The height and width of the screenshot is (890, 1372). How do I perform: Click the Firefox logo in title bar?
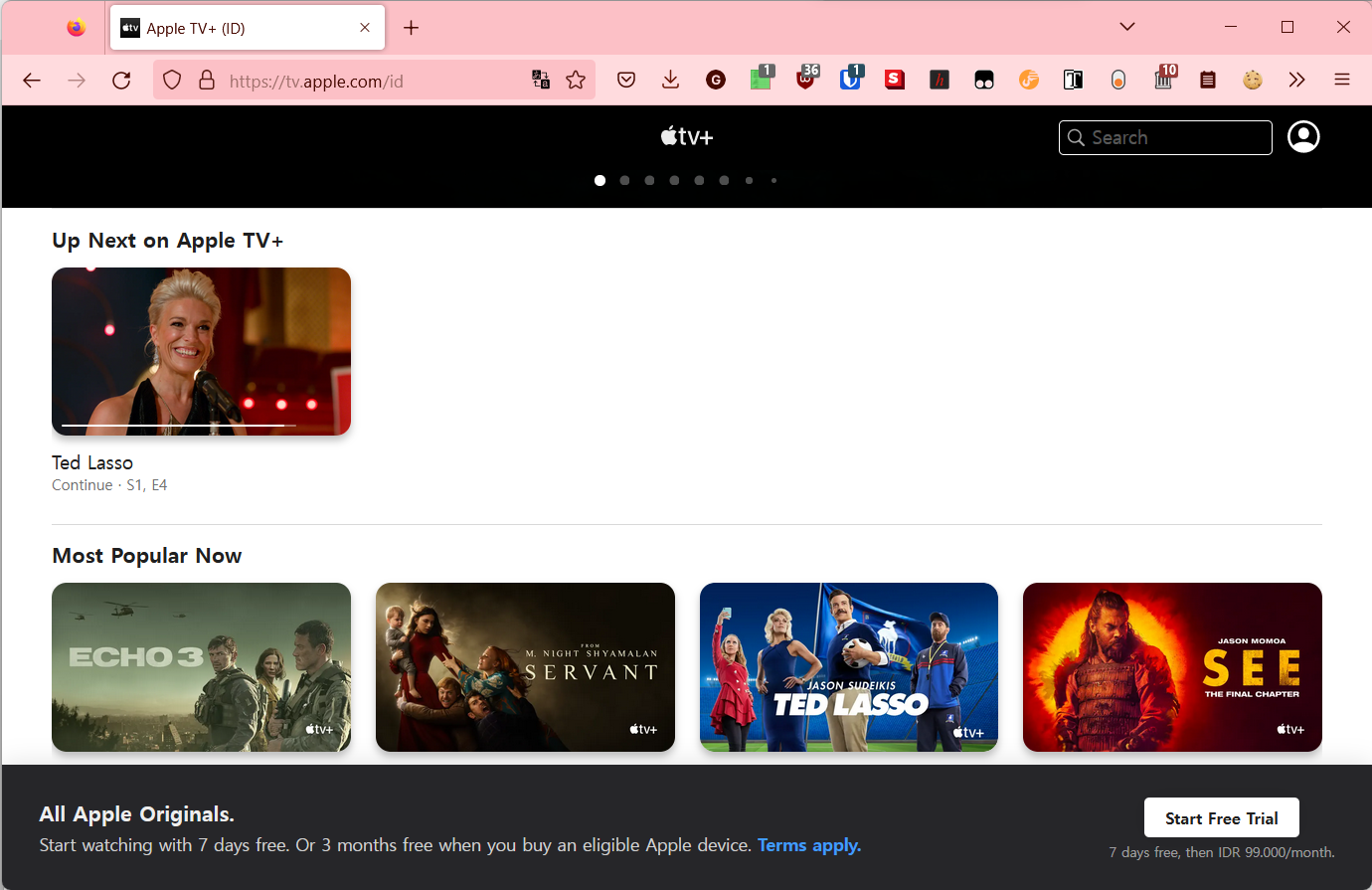click(77, 28)
